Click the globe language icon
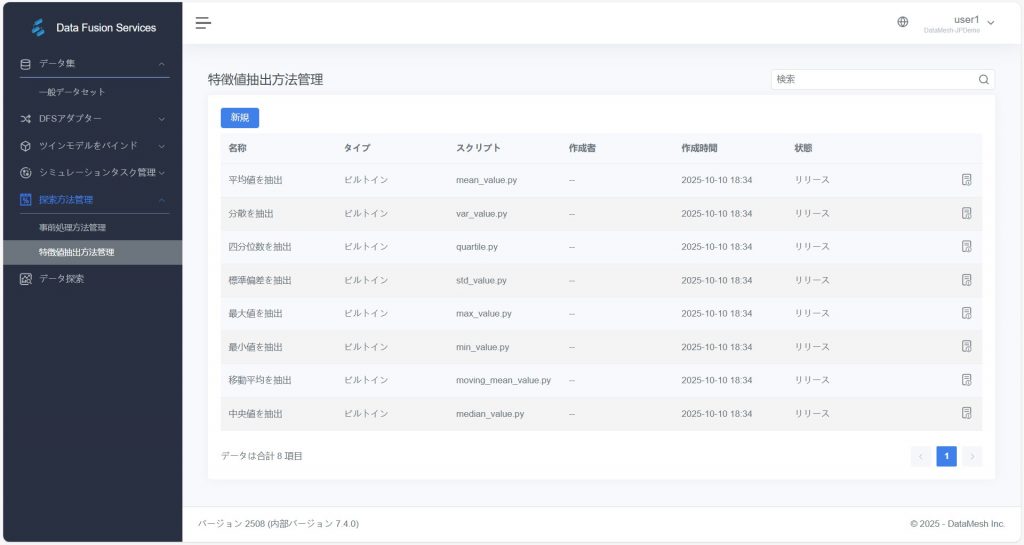 point(903,22)
